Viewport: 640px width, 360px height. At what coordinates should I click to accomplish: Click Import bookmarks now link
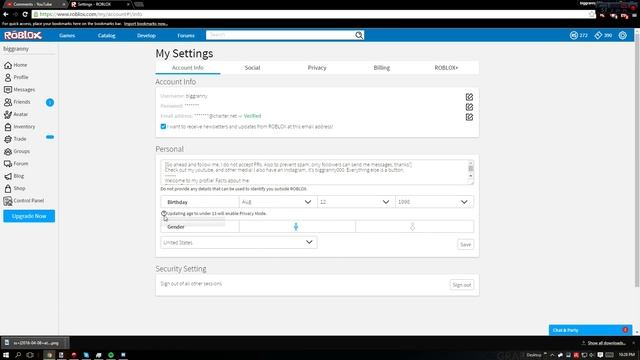(x=146, y=24)
